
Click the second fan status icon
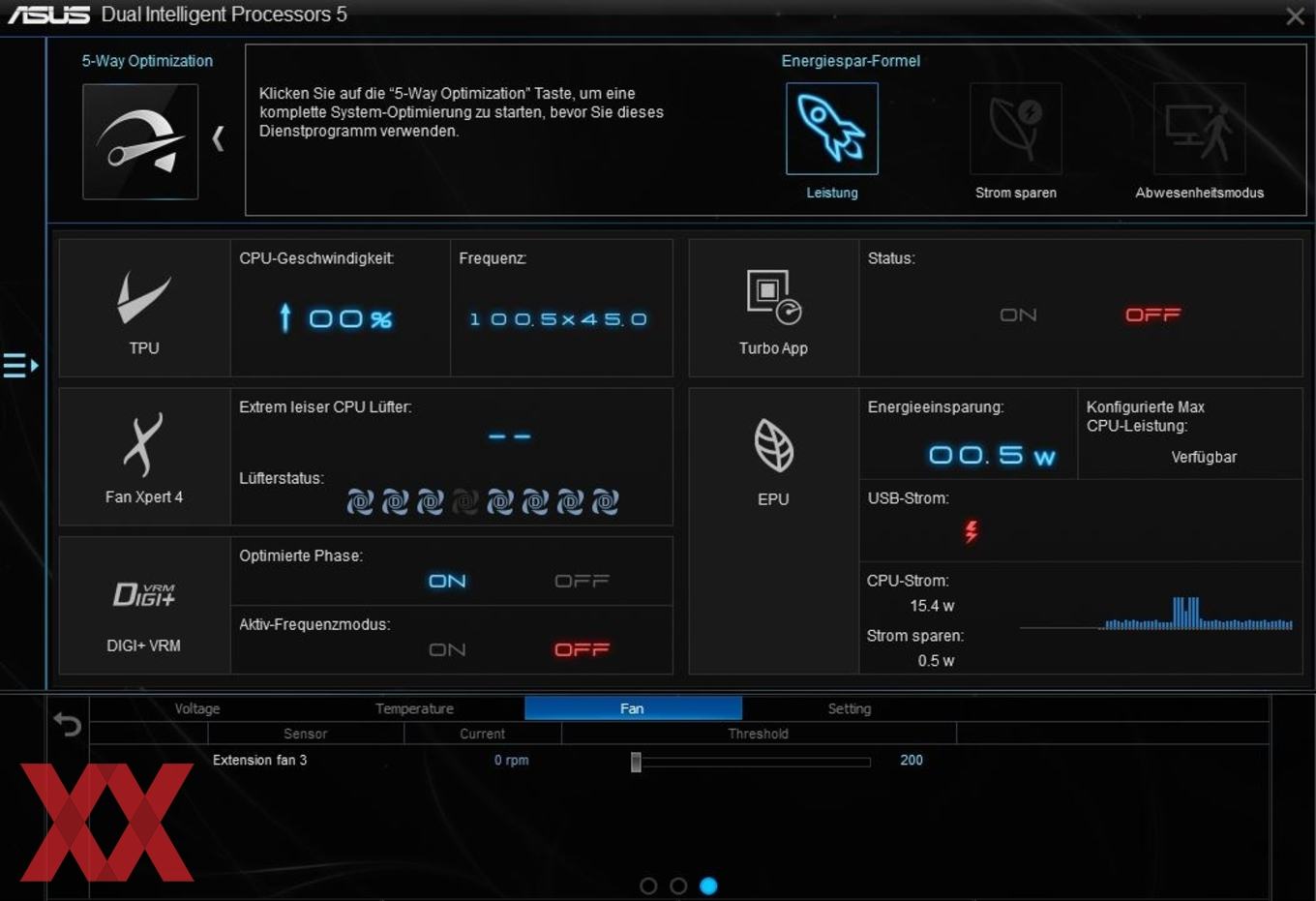395,501
